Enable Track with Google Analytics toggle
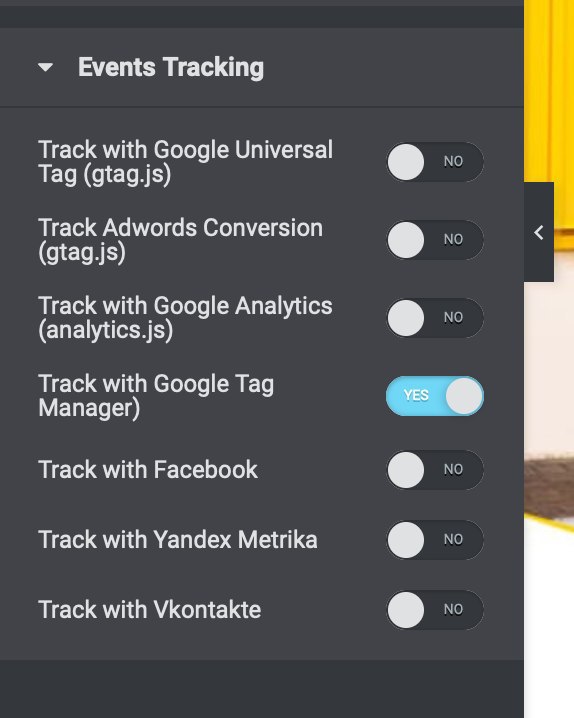Viewport: 574px width, 718px height. [435, 317]
